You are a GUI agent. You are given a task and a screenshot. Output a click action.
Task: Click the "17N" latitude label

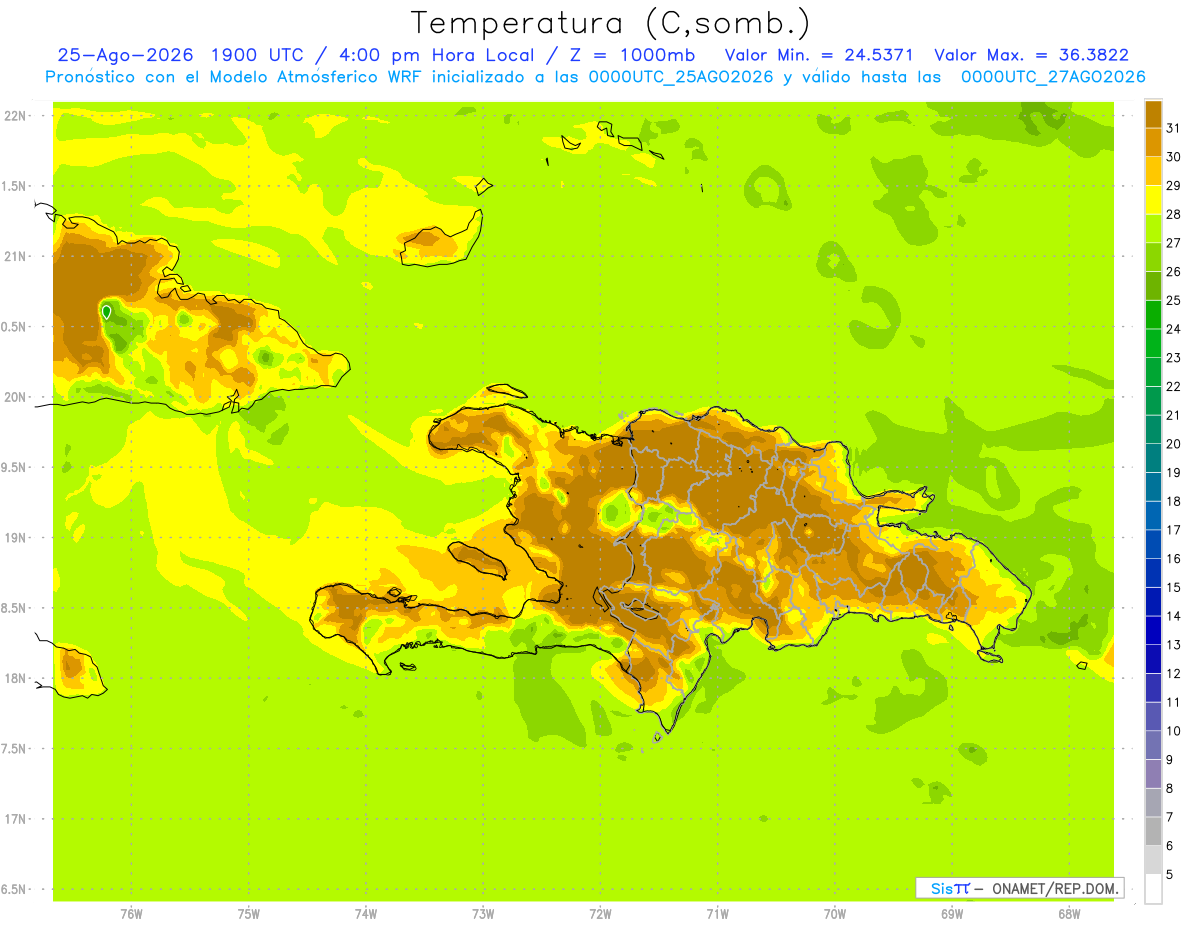15,819
